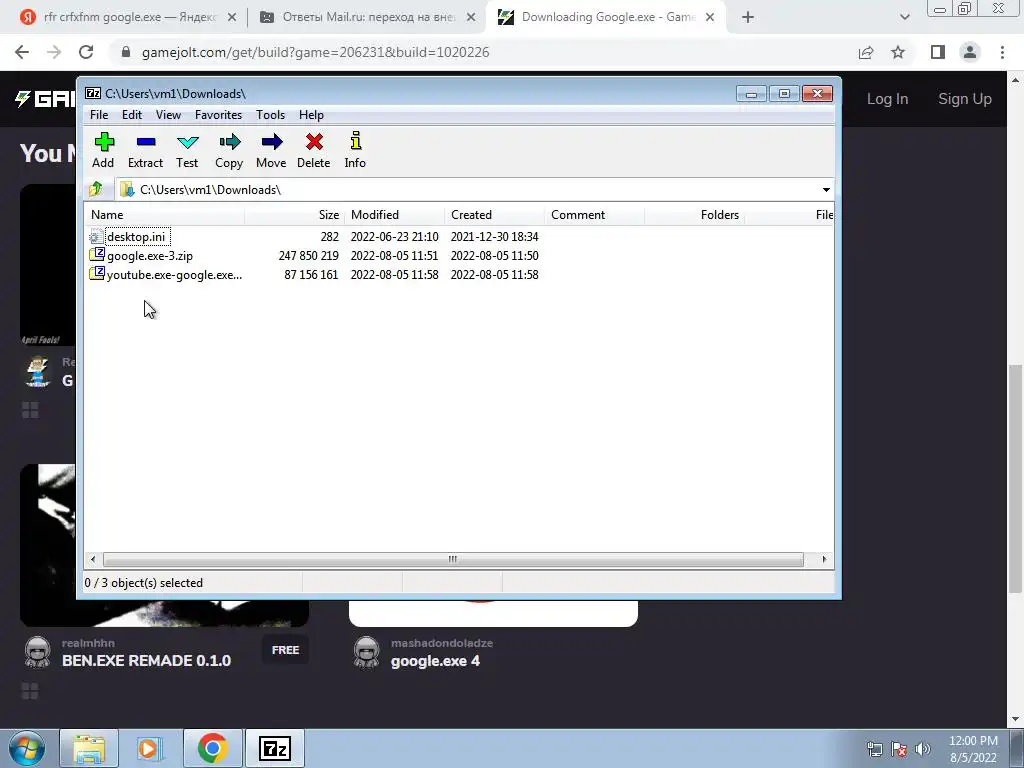Open the Favorites menu

[218, 115]
